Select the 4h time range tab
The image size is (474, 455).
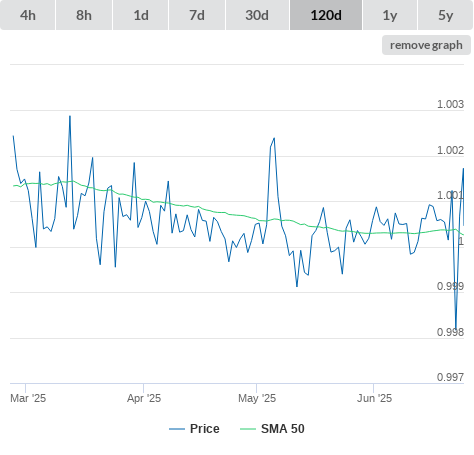28,15
